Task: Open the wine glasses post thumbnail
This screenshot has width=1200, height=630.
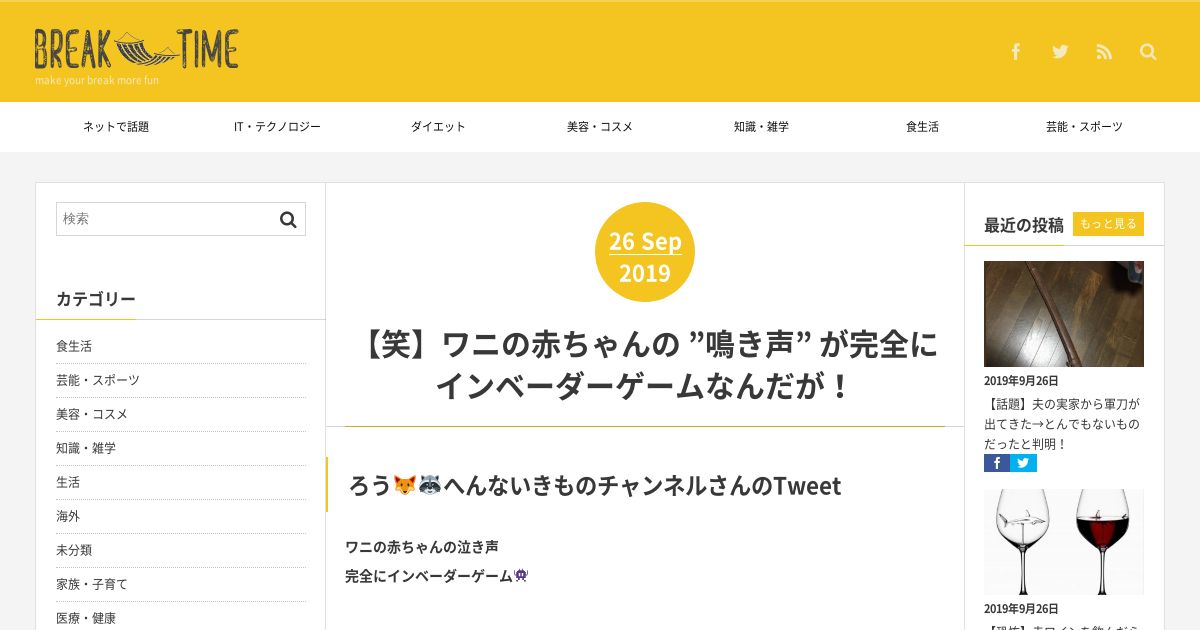Action: point(1064,542)
